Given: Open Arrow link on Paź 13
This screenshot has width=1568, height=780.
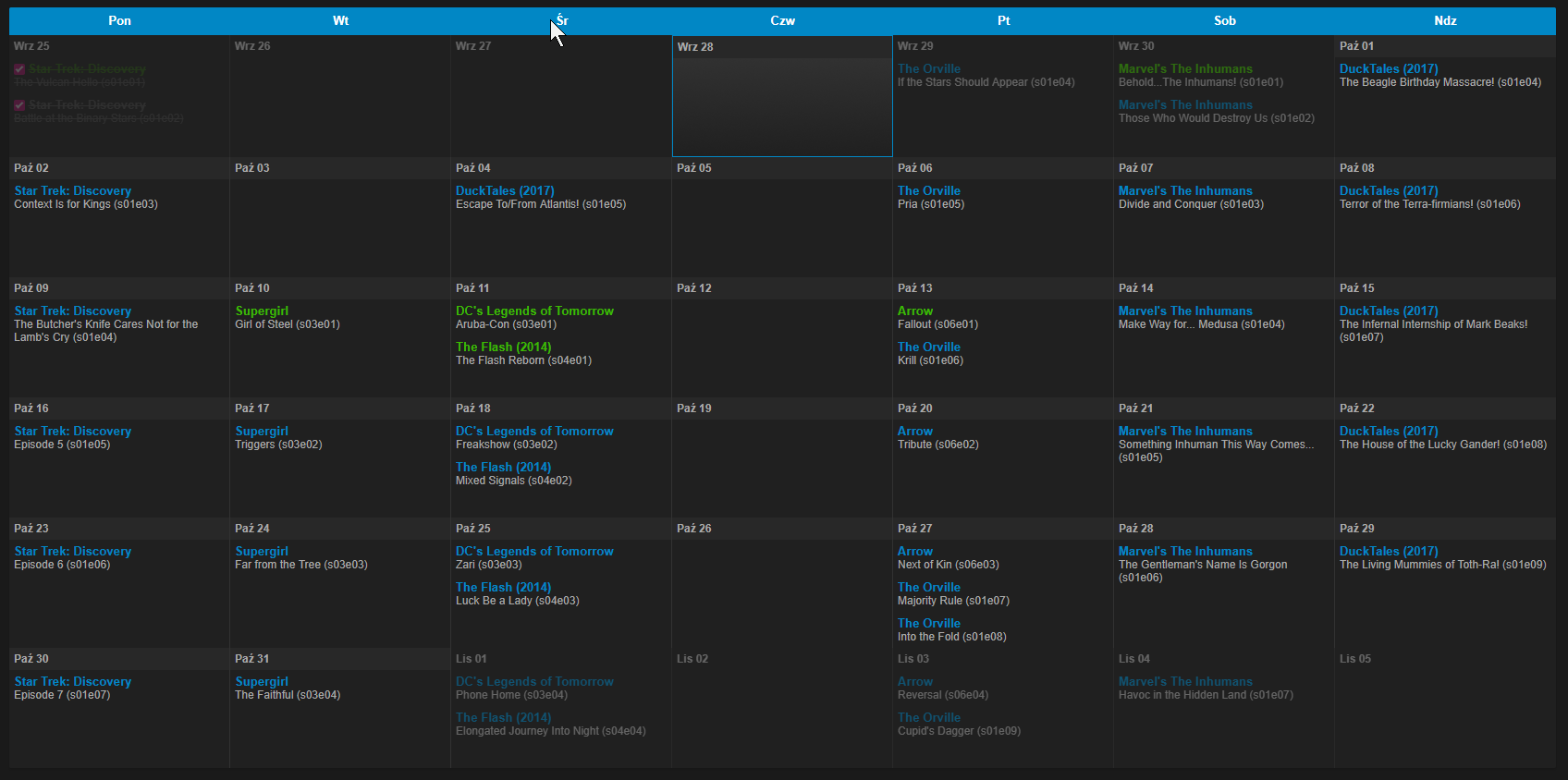Looking at the screenshot, I should pyautogui.click(x=914, y=311).
